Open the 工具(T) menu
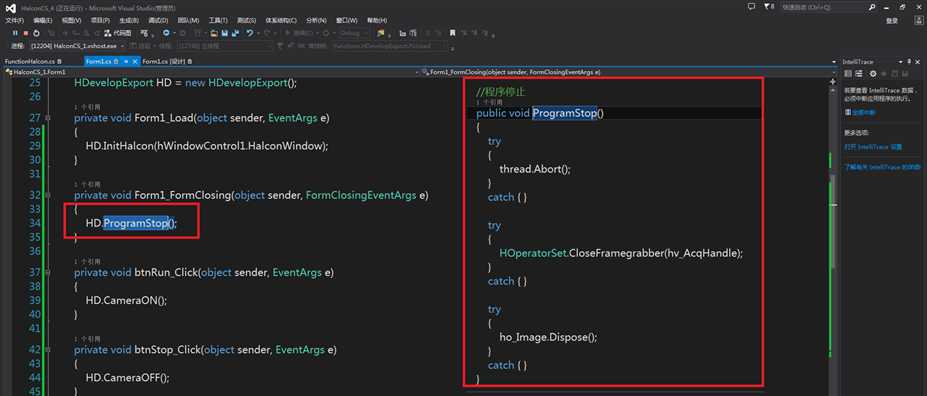 click(218, 20)
